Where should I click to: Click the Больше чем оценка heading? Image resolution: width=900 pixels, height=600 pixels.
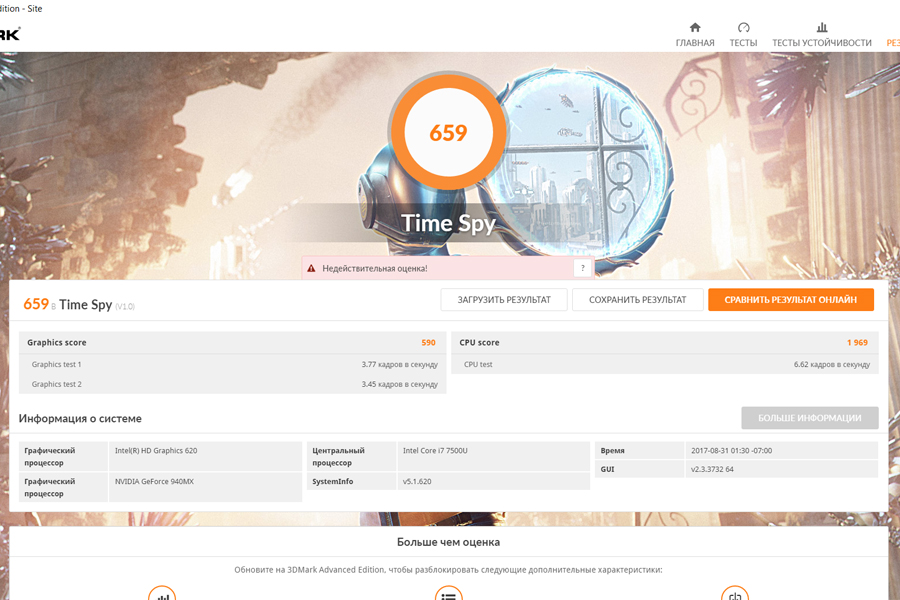tap(448, 542)
